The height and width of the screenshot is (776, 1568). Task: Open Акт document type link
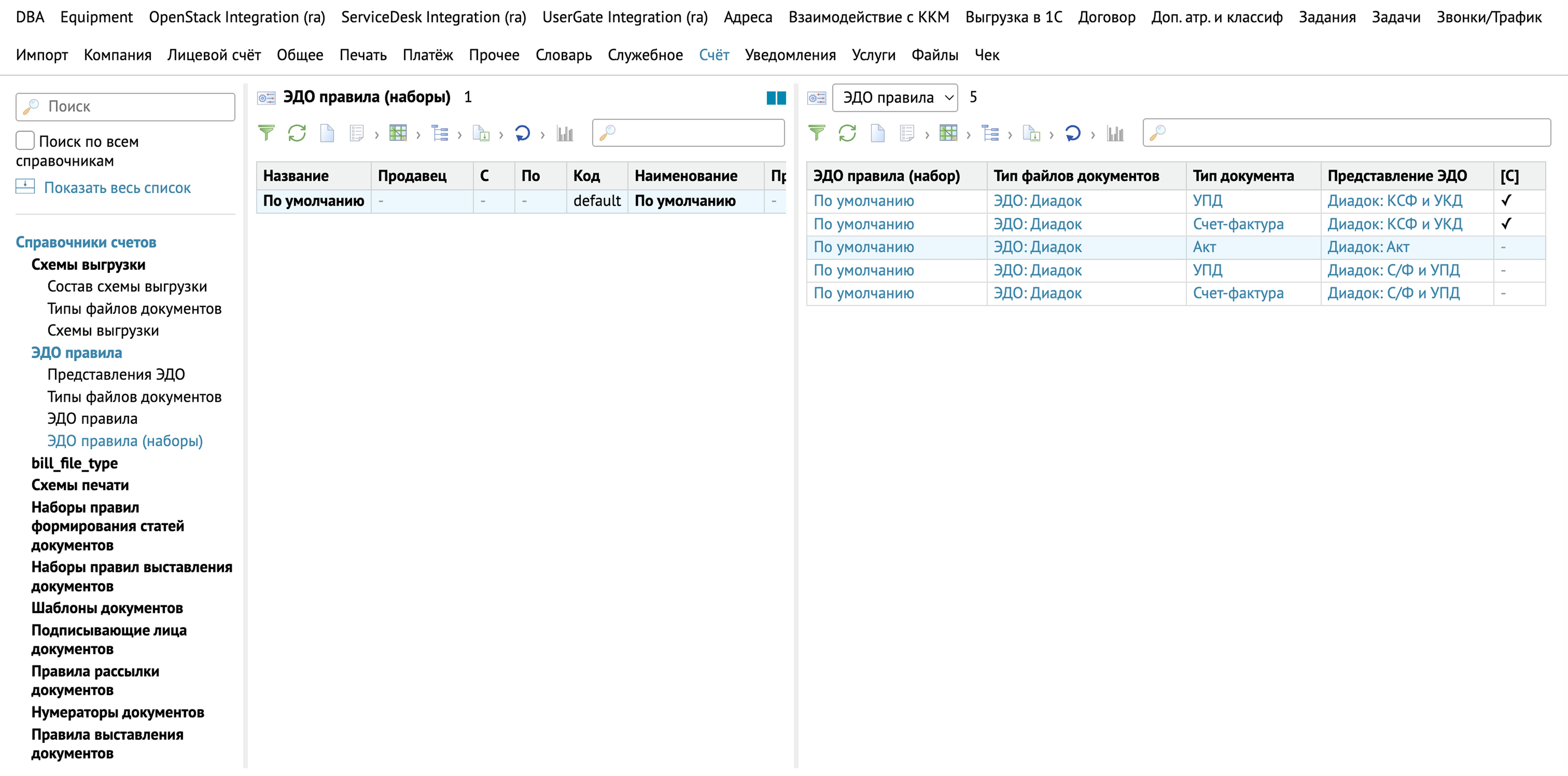coord(1204,247)
